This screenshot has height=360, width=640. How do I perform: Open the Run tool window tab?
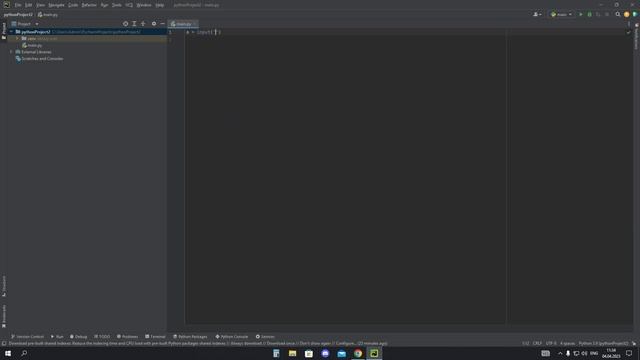tap(57, 337)
